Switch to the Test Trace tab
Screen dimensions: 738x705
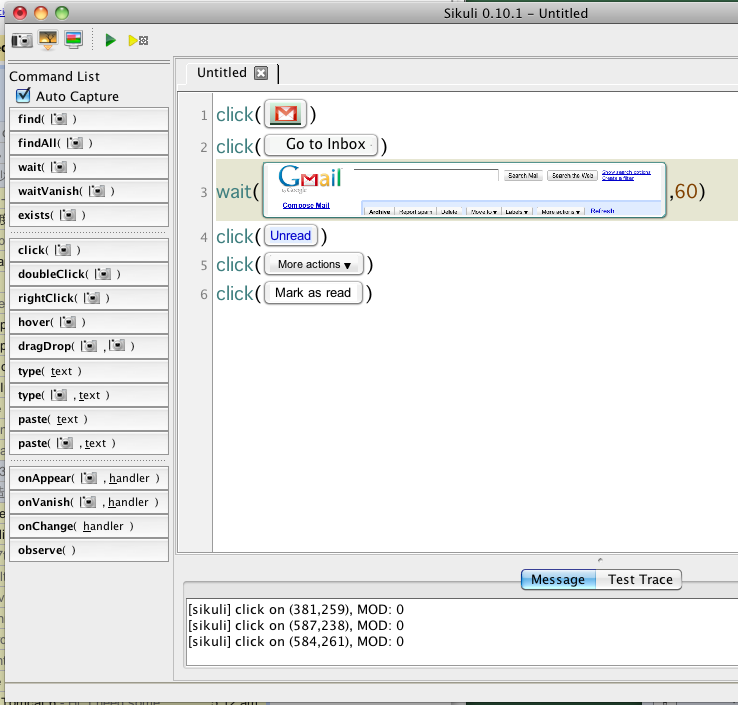pyautogui.click(x=640, y=579)
